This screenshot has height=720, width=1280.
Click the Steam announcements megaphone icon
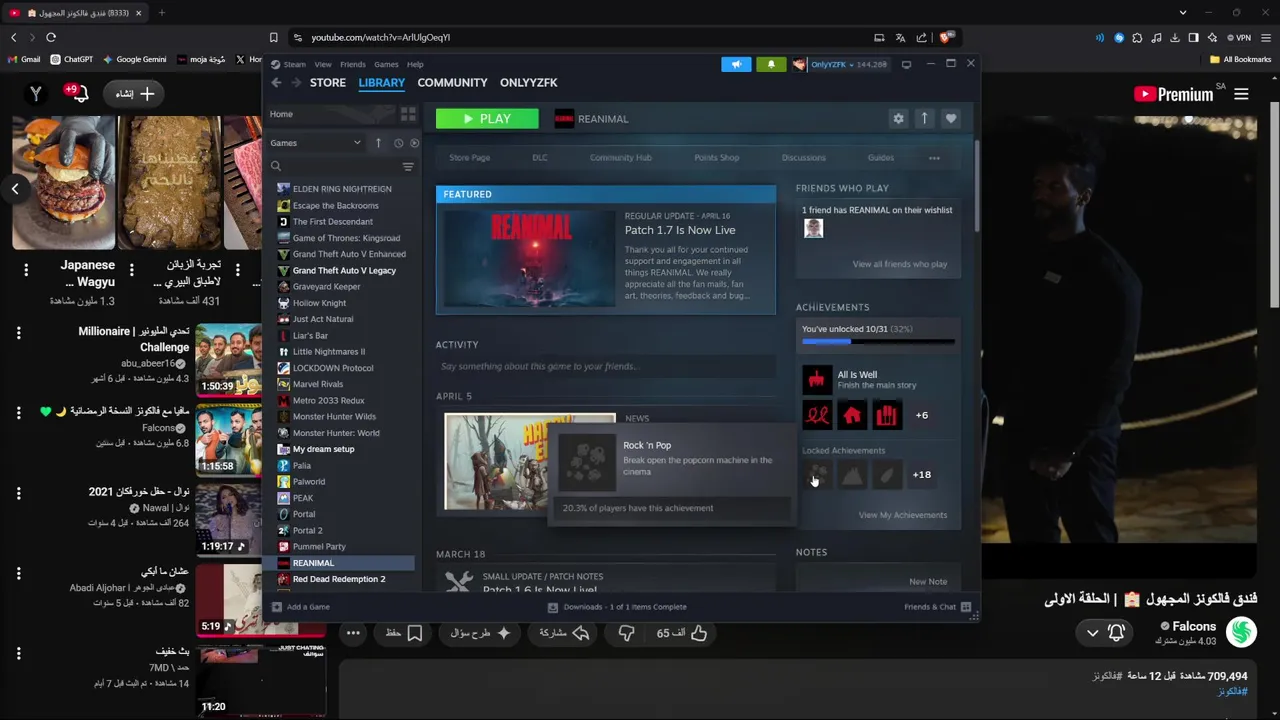(x=736, y=64)
